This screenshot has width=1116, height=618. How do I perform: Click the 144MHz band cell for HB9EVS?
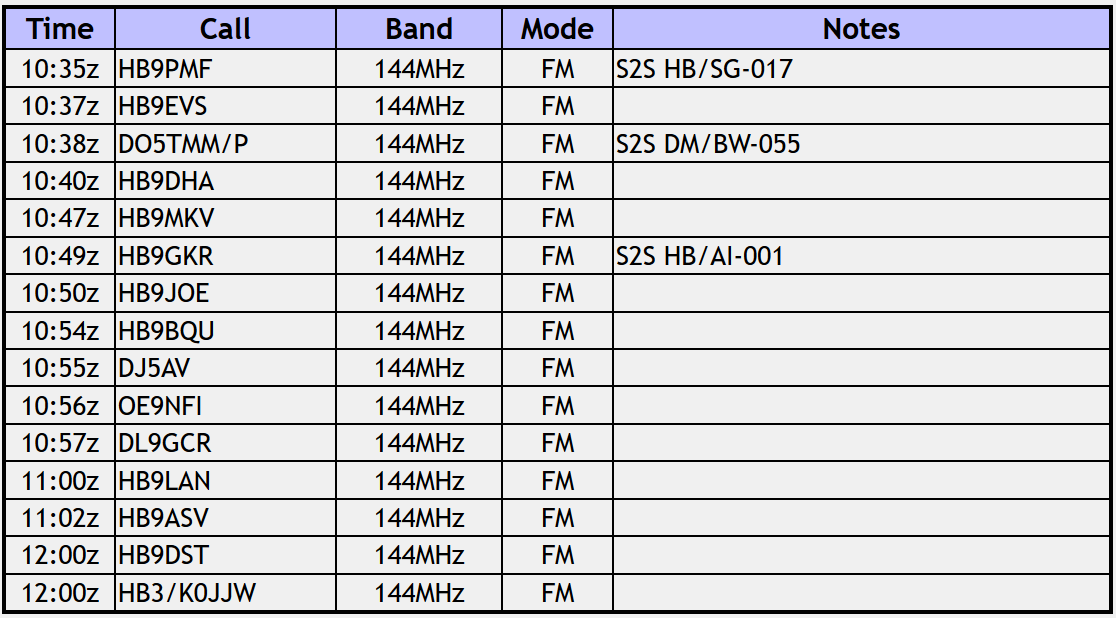[419, 106]
